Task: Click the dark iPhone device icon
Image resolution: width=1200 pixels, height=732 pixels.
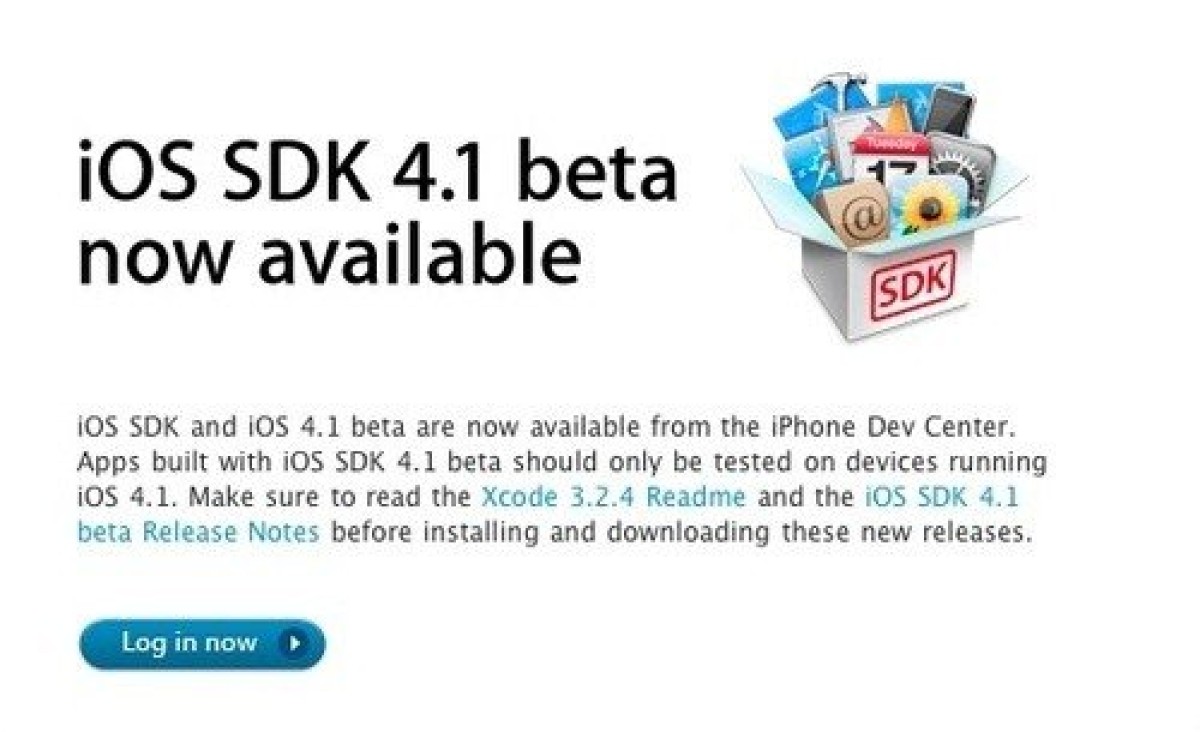Action: pos(949,108)
